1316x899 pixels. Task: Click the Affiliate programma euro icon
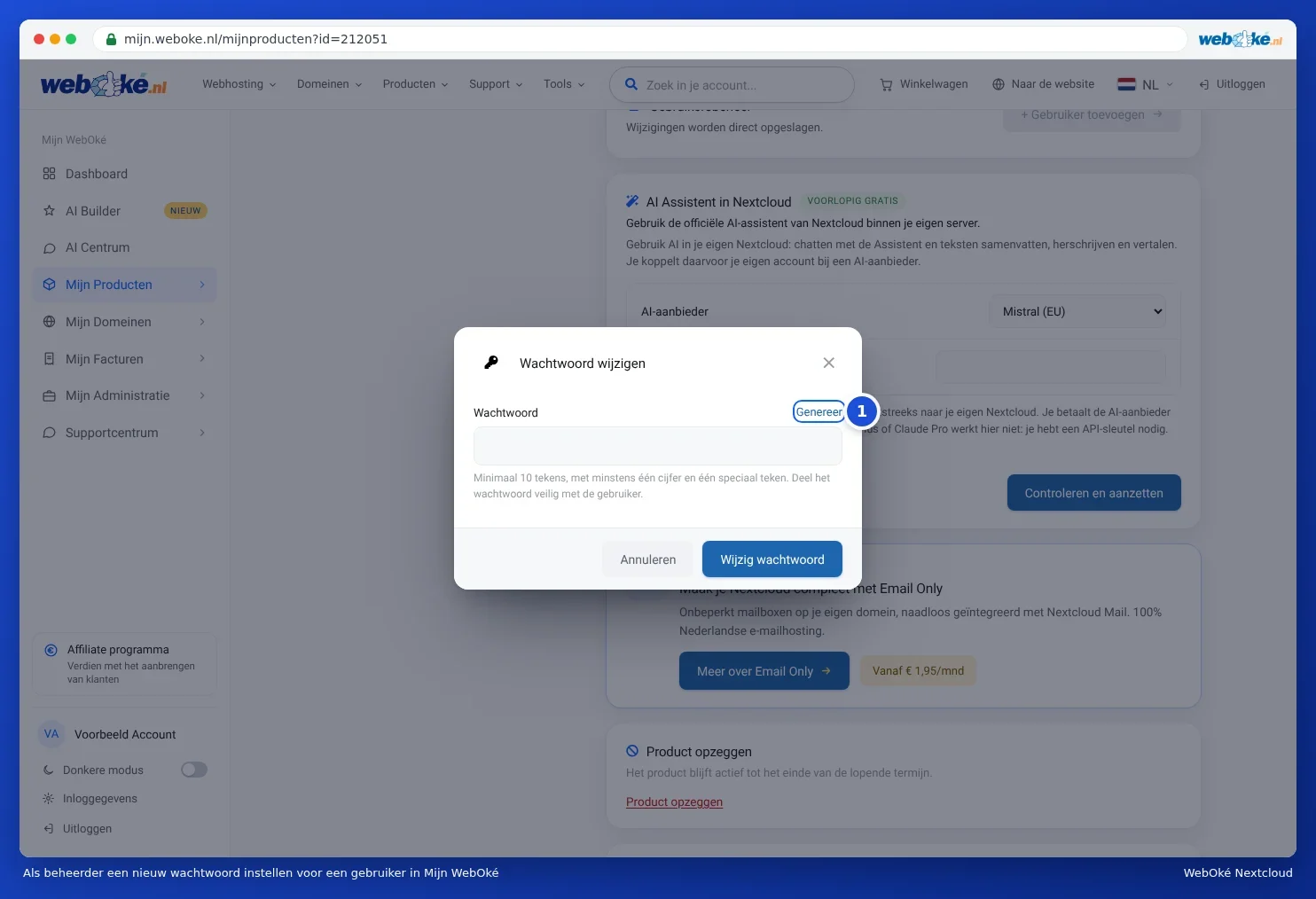click(51, 650)
